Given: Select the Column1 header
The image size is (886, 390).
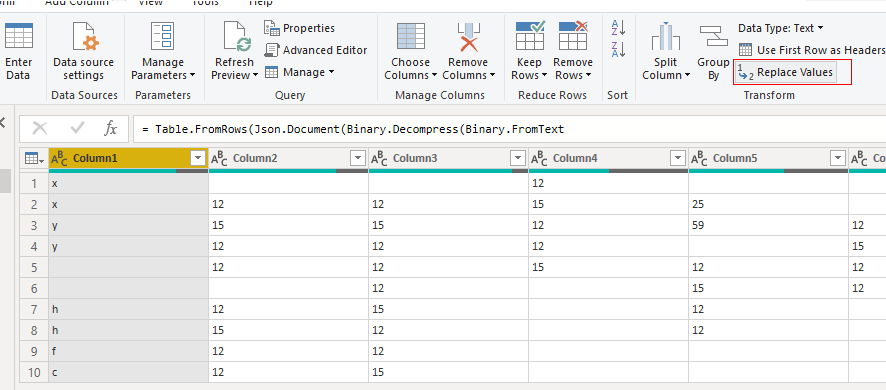Looking at the screenshot, I should 128,159.
